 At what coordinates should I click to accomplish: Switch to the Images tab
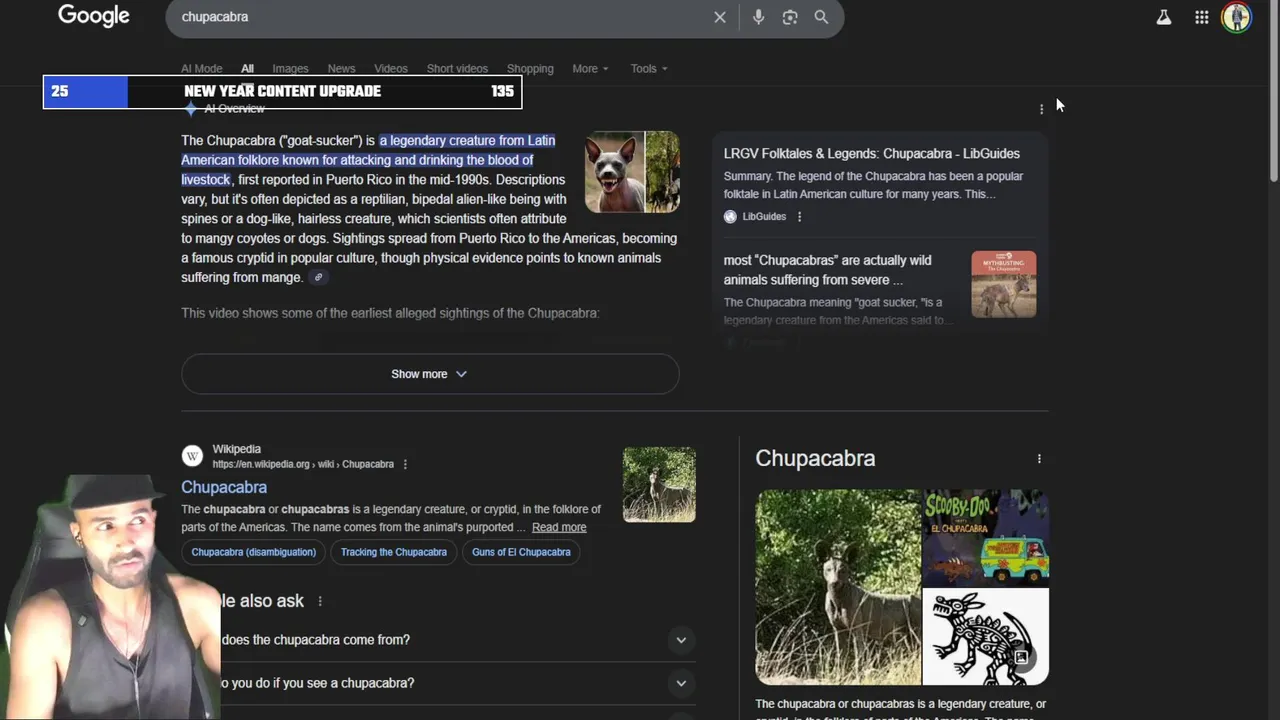(x=290, y=69)
